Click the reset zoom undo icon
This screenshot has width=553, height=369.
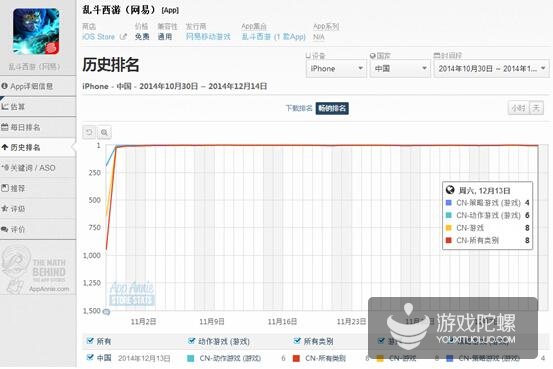point(89,132)
